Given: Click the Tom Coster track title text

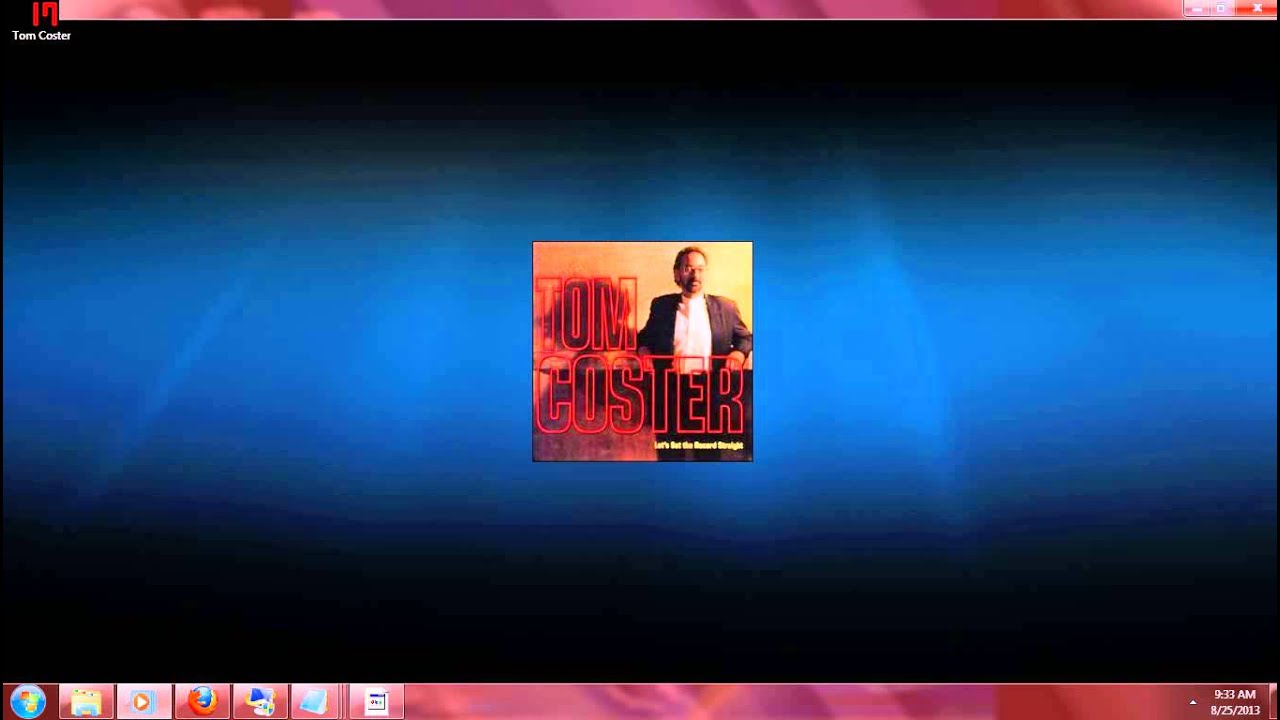Looking at the screenshot, I should (41, 36).
